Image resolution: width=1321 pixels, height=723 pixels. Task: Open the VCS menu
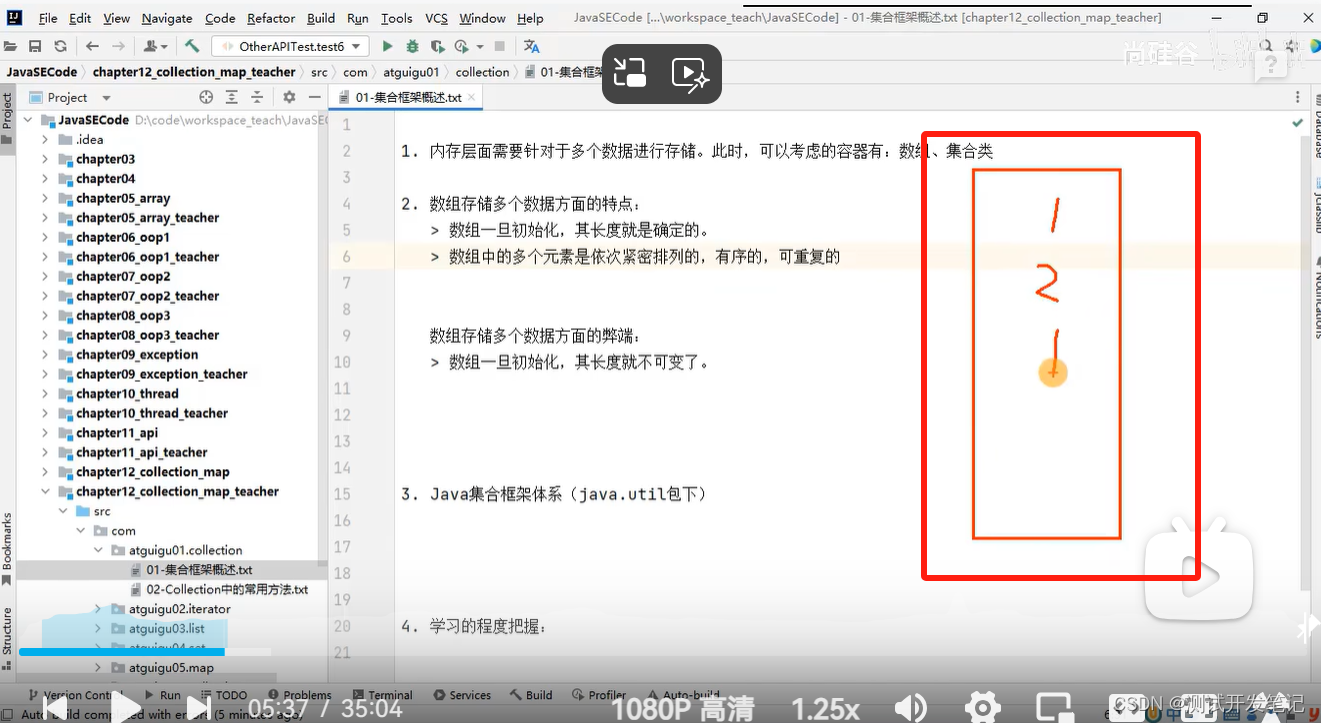point(436,18)
